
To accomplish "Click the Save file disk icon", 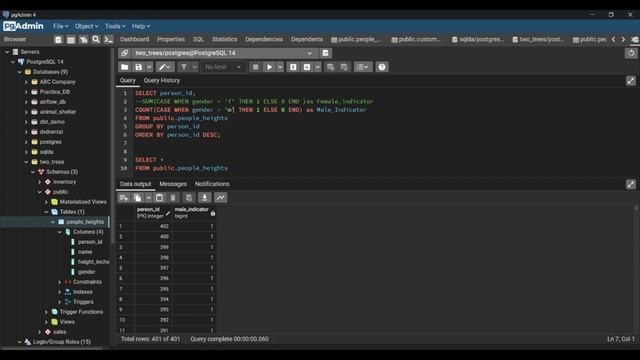I will (x=139, y=67).
